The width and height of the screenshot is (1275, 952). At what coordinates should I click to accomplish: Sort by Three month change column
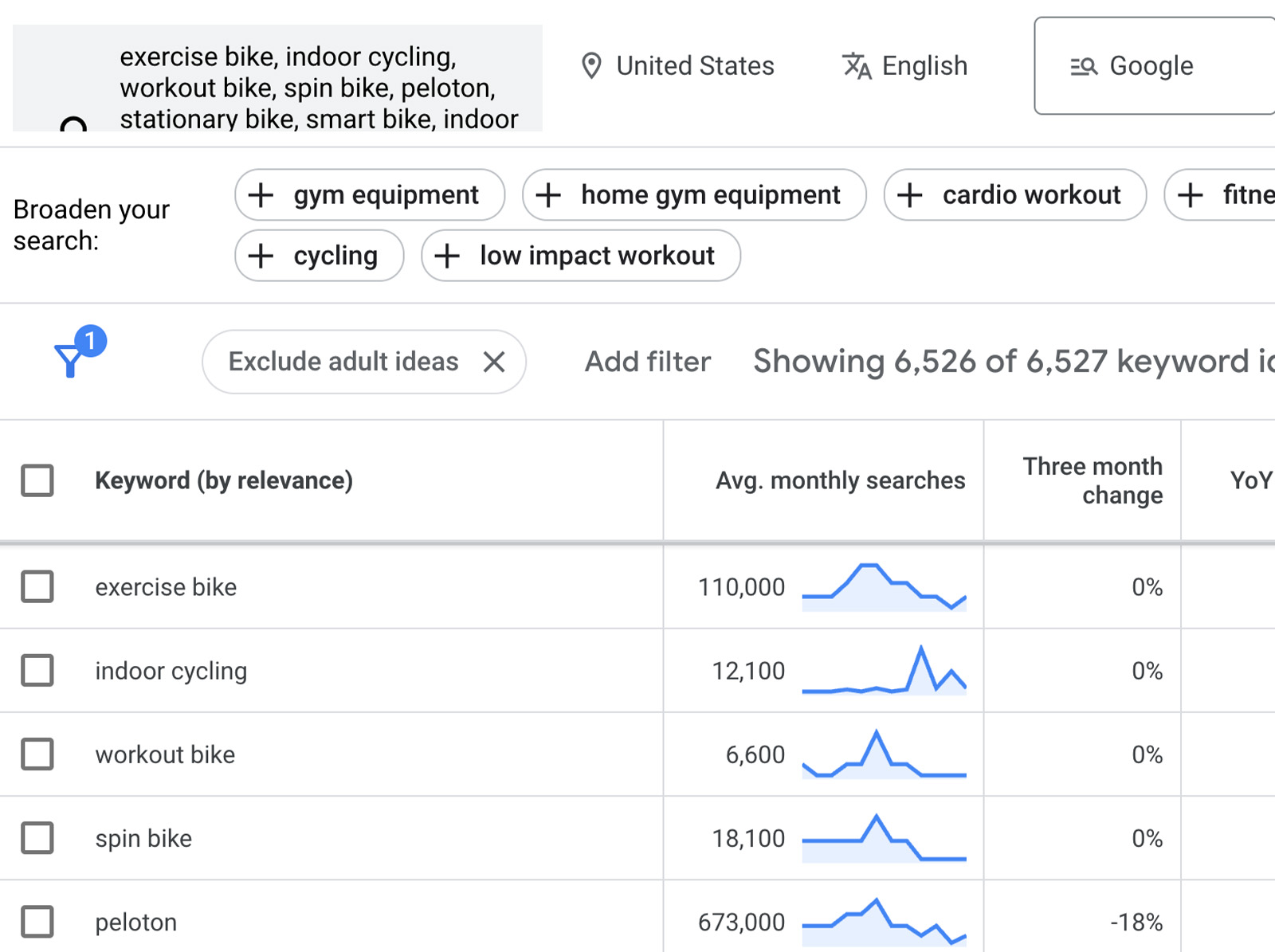point(1093,480)
